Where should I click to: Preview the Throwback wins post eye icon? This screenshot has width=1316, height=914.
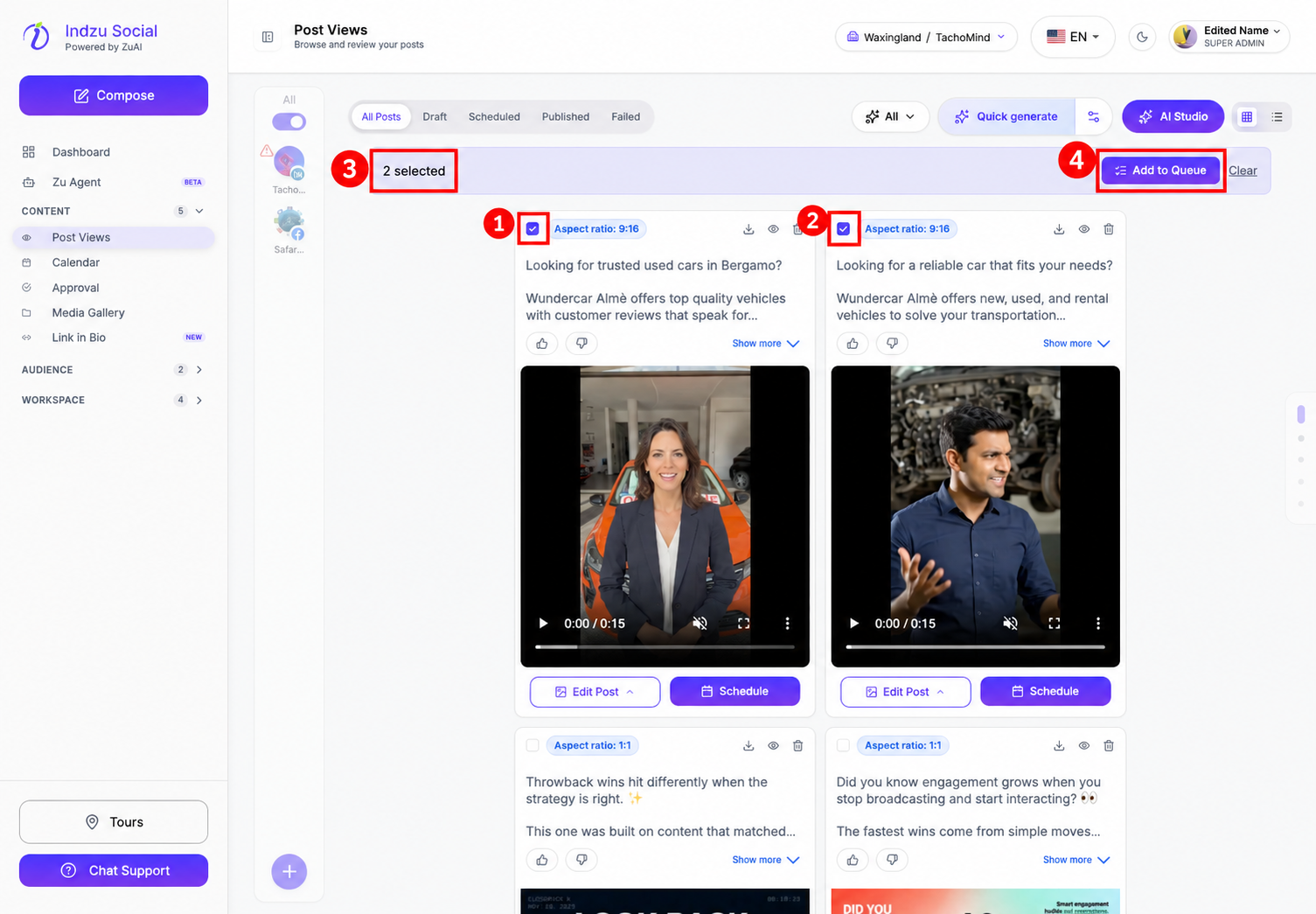773,746
